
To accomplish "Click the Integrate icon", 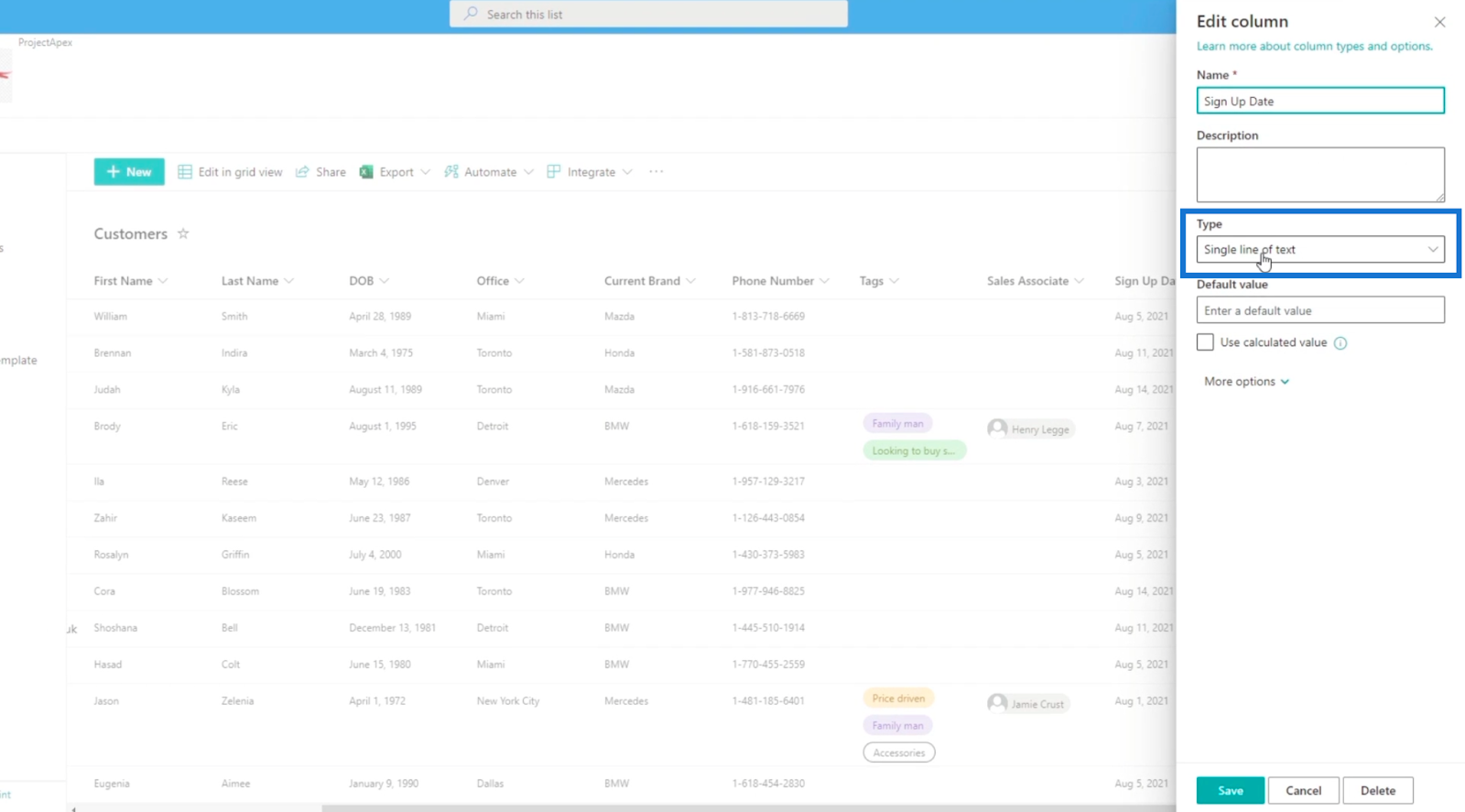I will (554, 172).
